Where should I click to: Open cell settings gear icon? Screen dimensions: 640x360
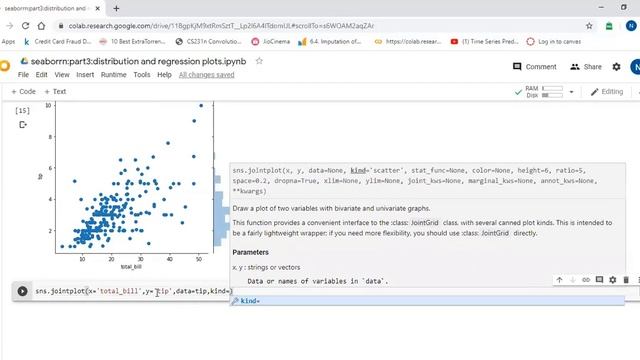[x=613, y=280]
